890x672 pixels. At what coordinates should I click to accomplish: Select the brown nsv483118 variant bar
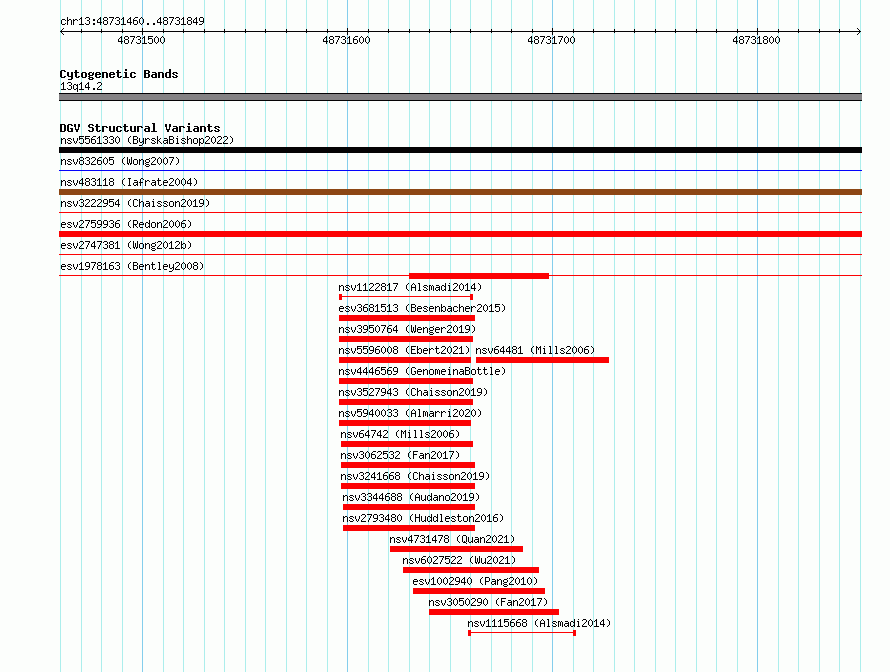pos(460,192)
